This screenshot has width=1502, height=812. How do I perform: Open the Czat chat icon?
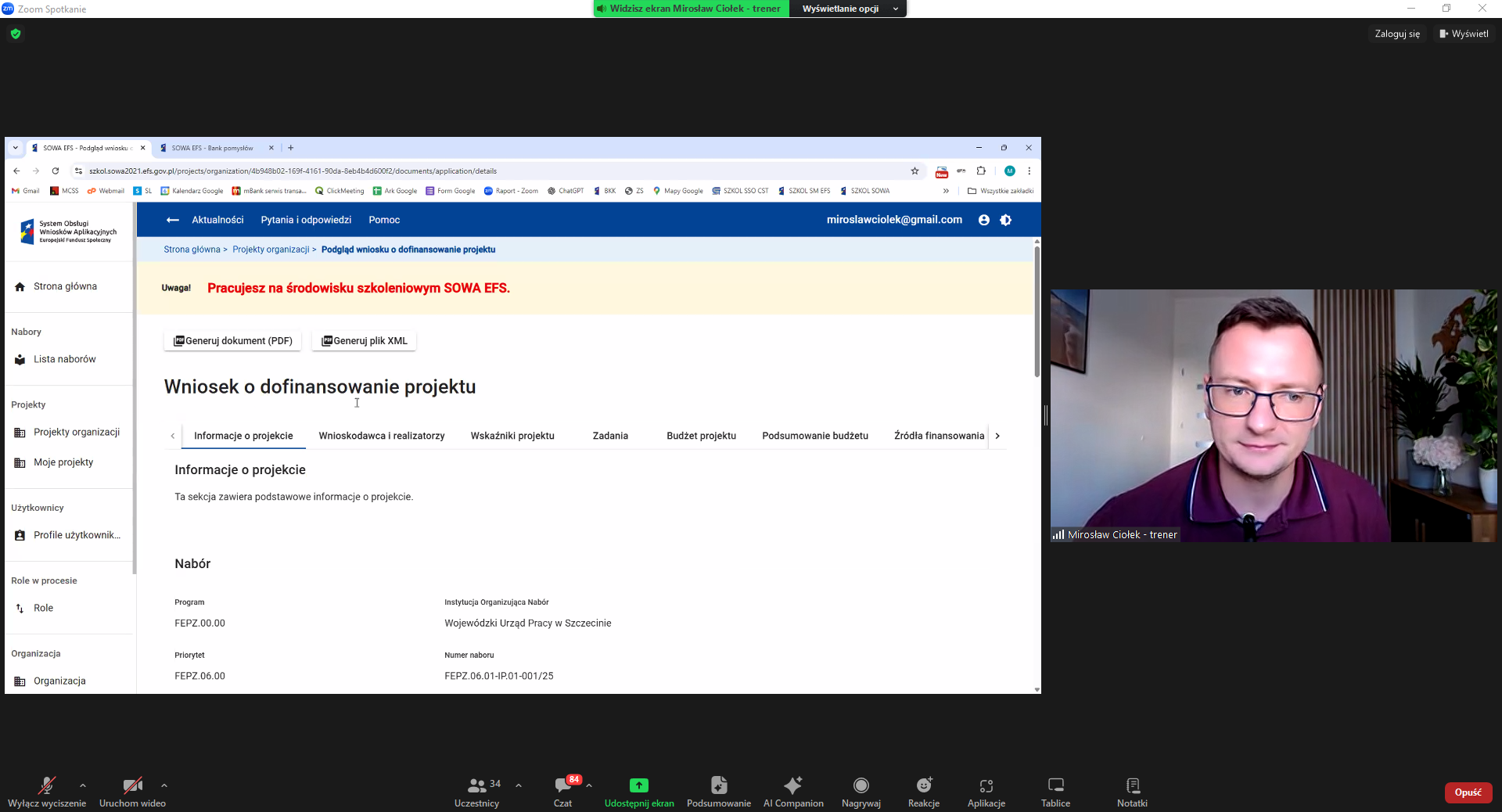coord(562,785)
